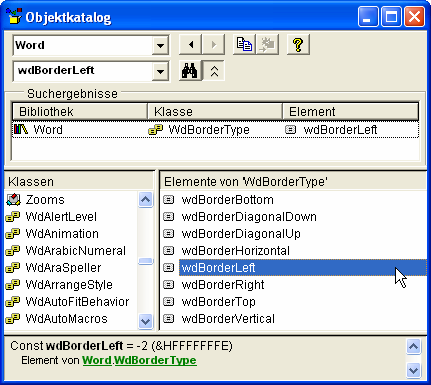Follow the WdBorderType link in details pane
The width and height of the screenshot is (431, 385).
tap(155, 360)
